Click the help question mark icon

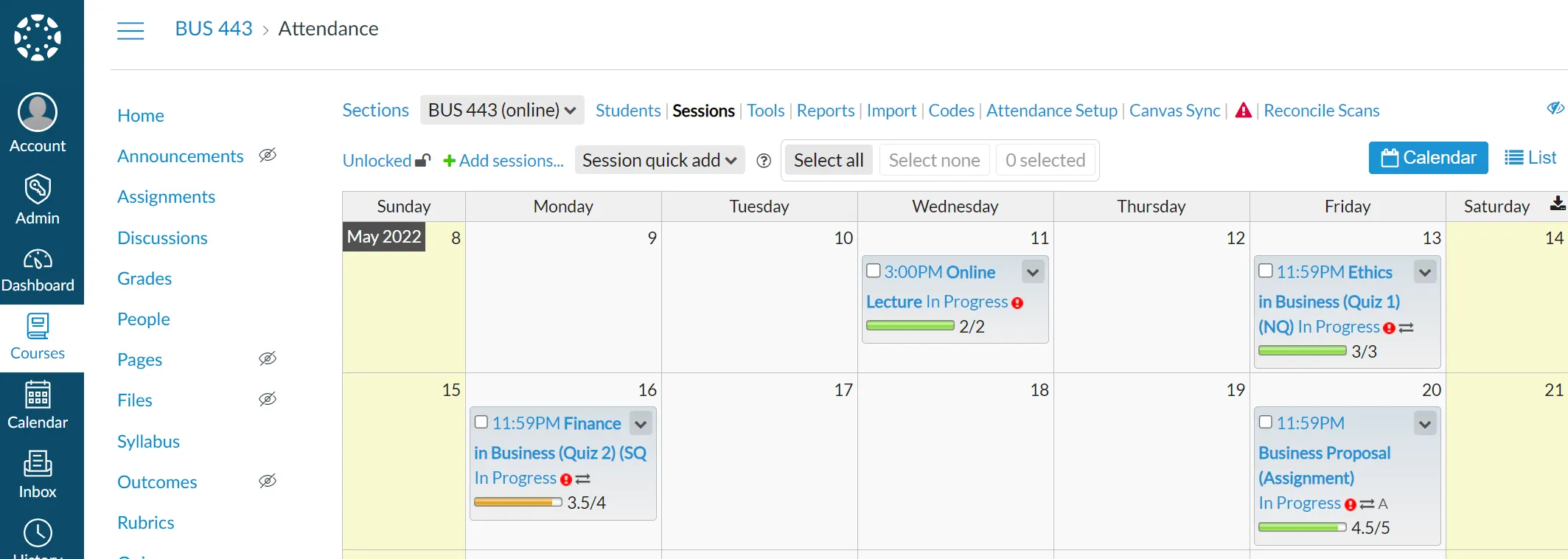[764, 161]
